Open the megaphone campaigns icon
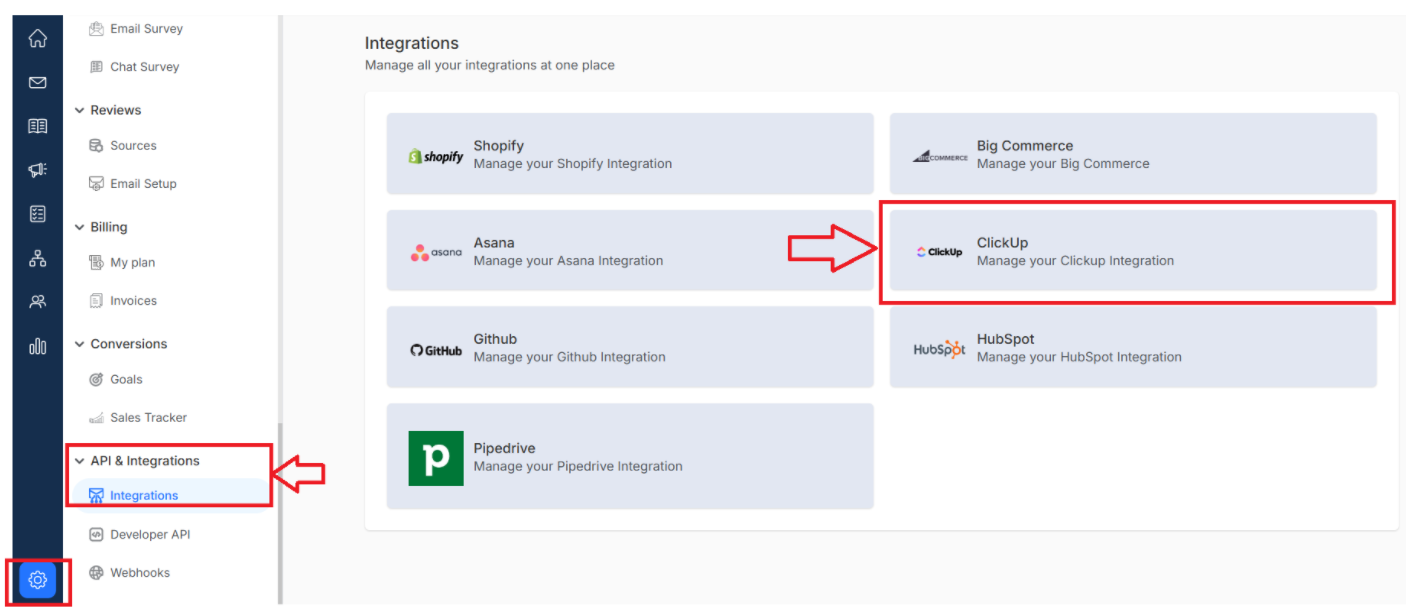The image size is (1406, 610). pyautogui.click(x=37, y=170)
